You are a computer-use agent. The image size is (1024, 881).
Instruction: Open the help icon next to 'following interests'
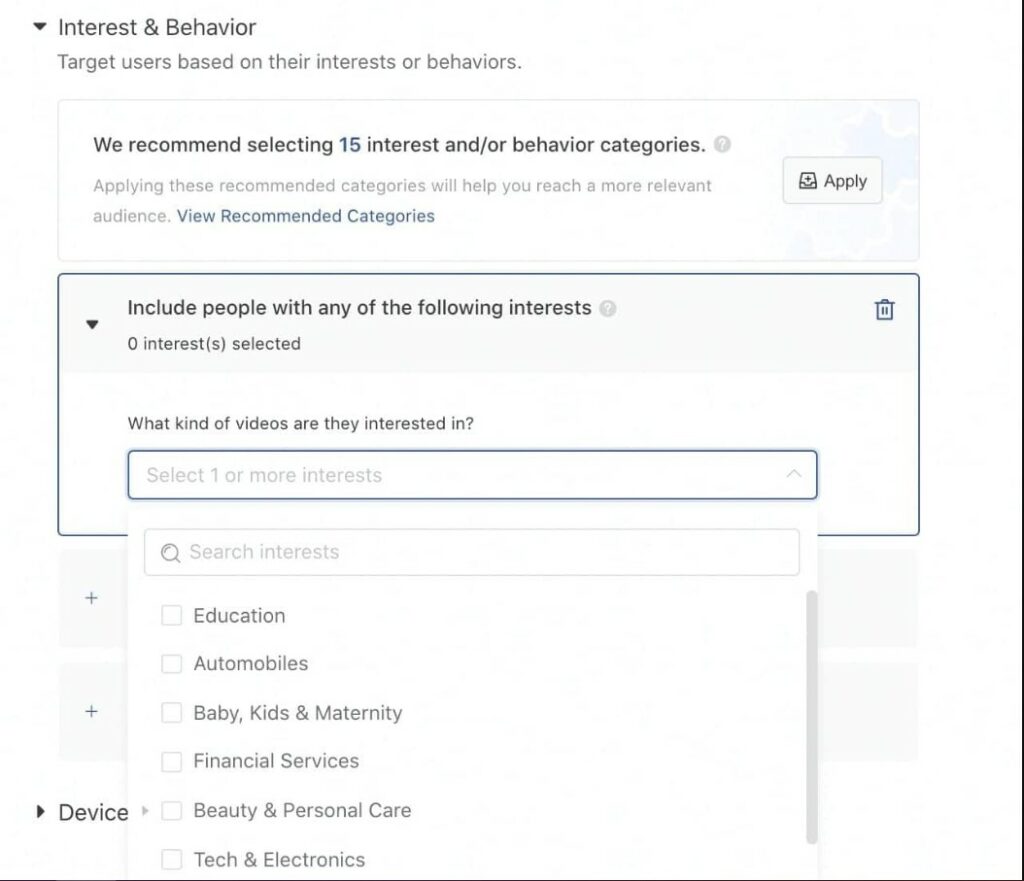(607, 308)
